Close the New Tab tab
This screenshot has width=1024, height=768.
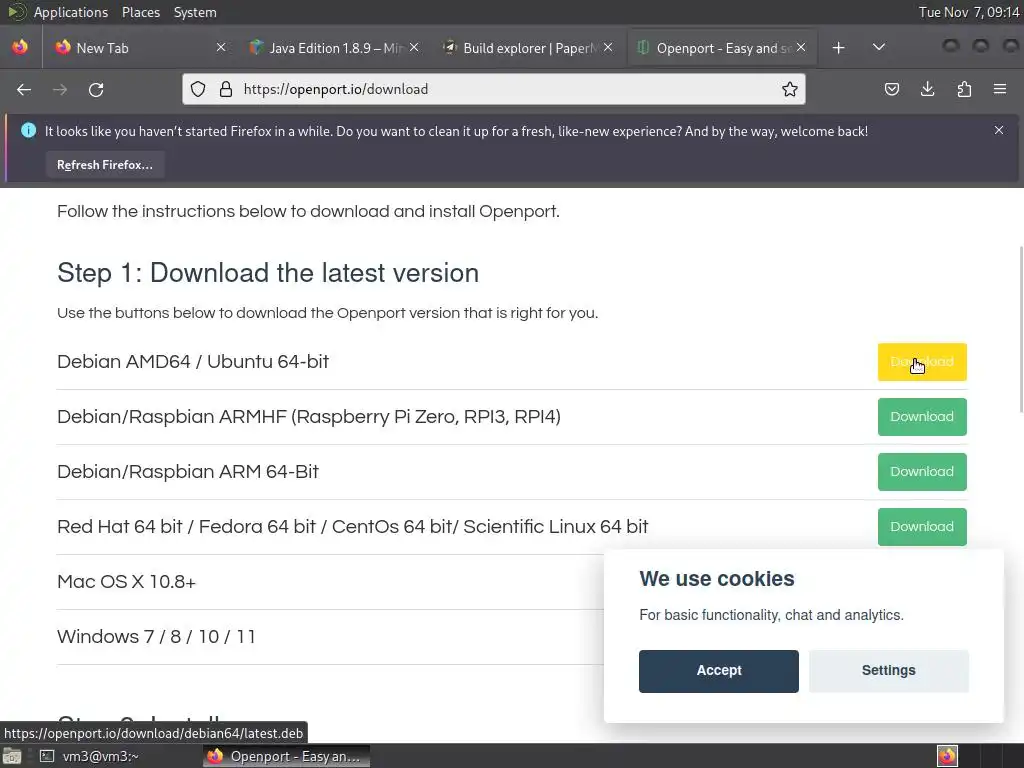(221, 48)
